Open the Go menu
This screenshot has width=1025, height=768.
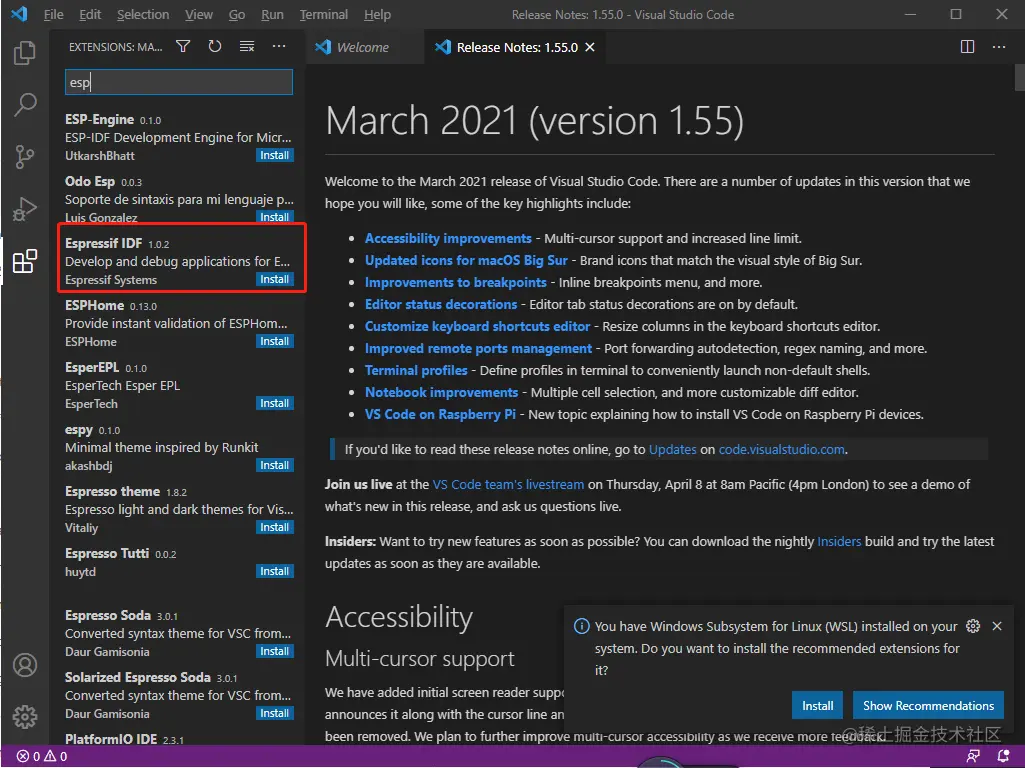coord(237,14)
